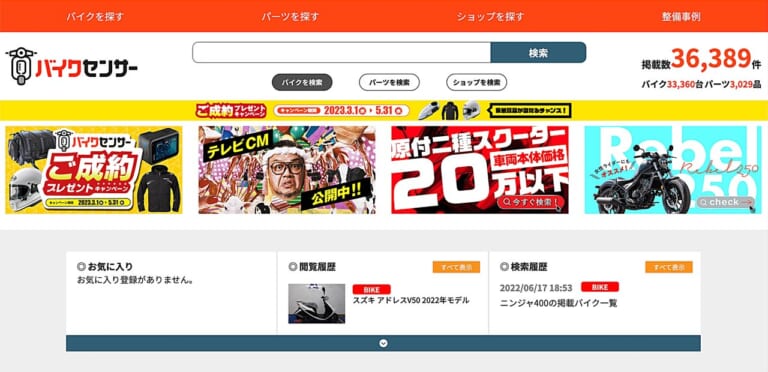Click the 閲覧履歴 section circle icon
768x372 pixels.
tap(293, 267)
